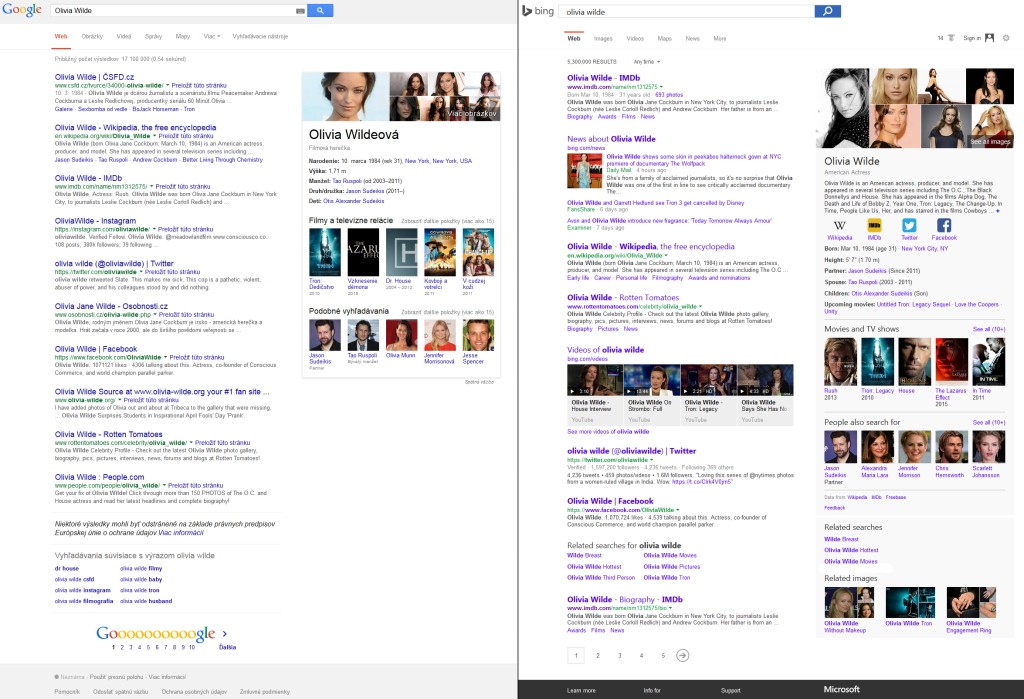
Task: Open the Wikipedia icon in Bing's info panel
Action: point(839,226)
